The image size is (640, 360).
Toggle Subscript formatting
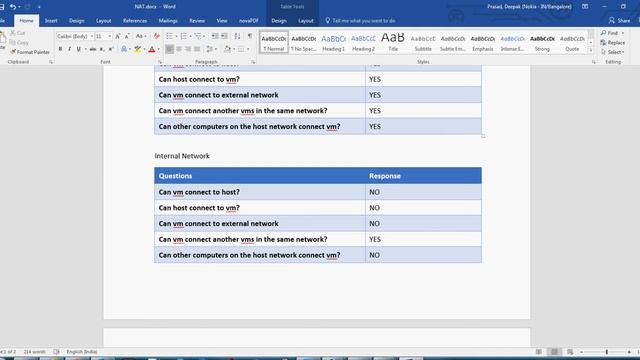point(102,49)
